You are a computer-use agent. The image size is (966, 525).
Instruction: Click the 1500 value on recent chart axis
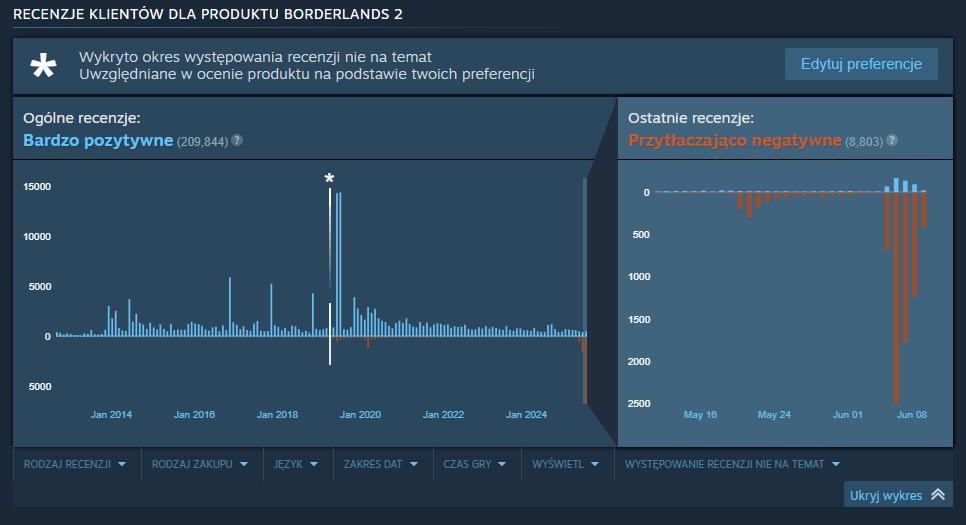(639, 319)
